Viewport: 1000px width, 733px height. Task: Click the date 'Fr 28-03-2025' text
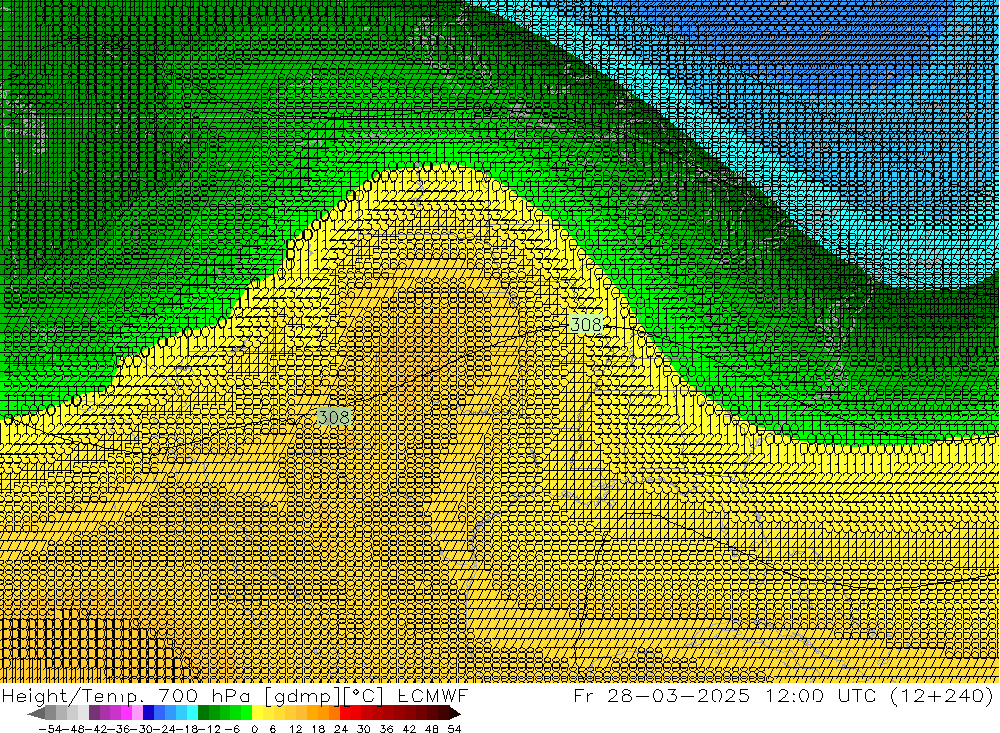[x=661, y=695]
